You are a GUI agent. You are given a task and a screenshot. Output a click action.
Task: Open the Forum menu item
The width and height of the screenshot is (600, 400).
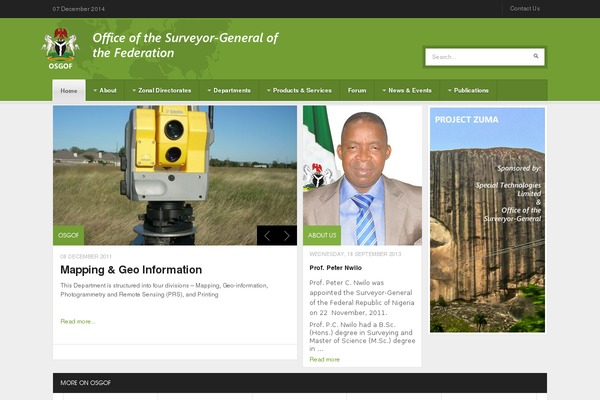357,91
